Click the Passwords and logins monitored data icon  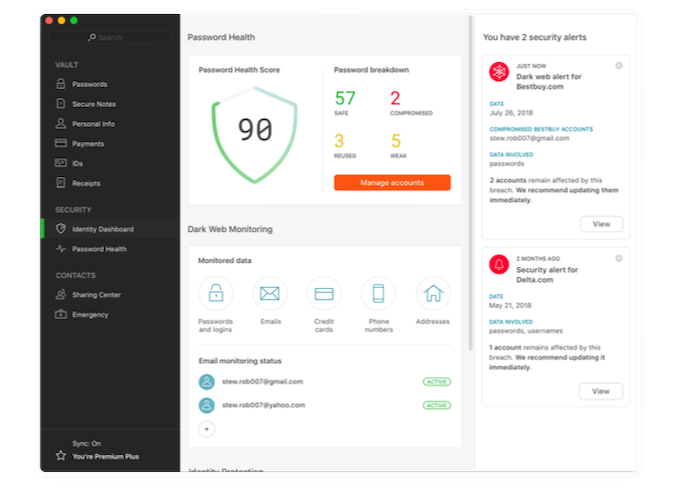point(216,294)
